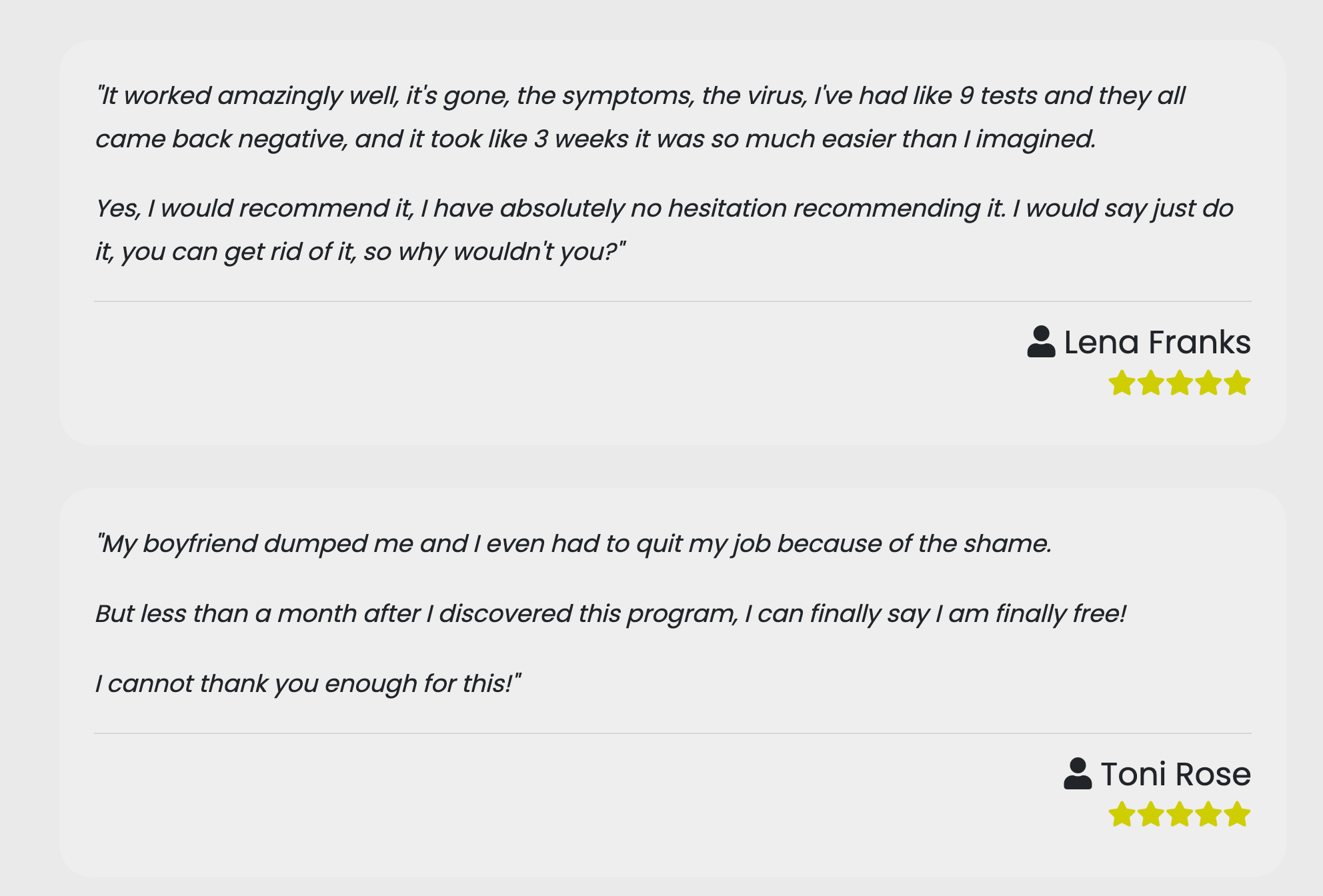The width and height of the screenshot is (1323, 896).
Task: Click the second star under Toni Rose
Action: pos(1151,815)
